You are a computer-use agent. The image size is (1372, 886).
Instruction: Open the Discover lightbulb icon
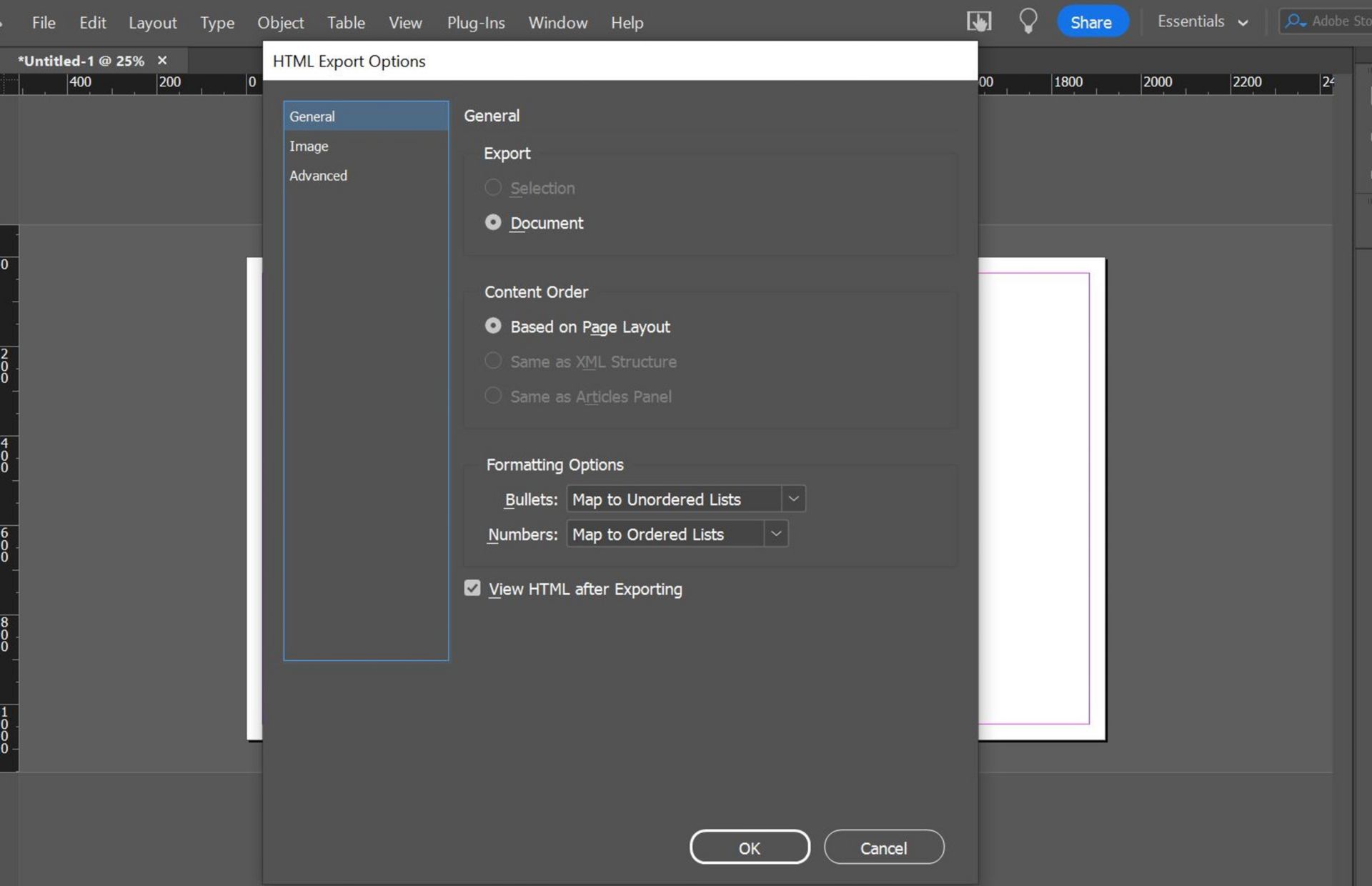pos(1028,21)
